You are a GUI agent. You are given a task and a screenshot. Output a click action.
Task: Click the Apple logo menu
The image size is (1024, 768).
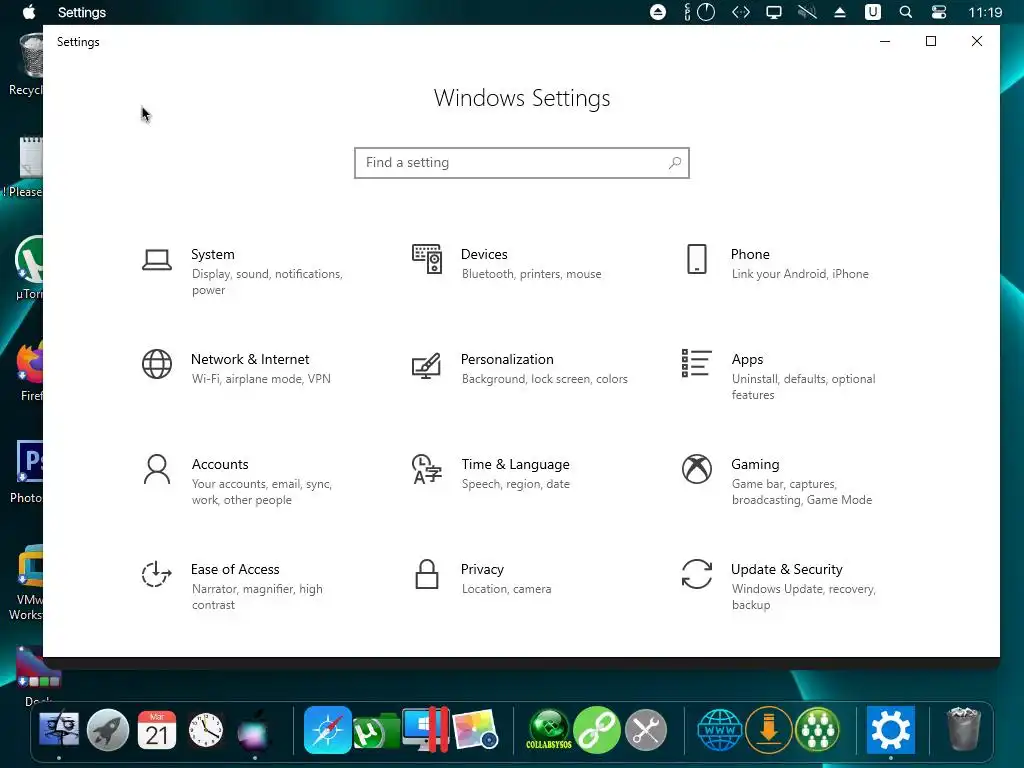pyautogui.click(x=29, y=12)
